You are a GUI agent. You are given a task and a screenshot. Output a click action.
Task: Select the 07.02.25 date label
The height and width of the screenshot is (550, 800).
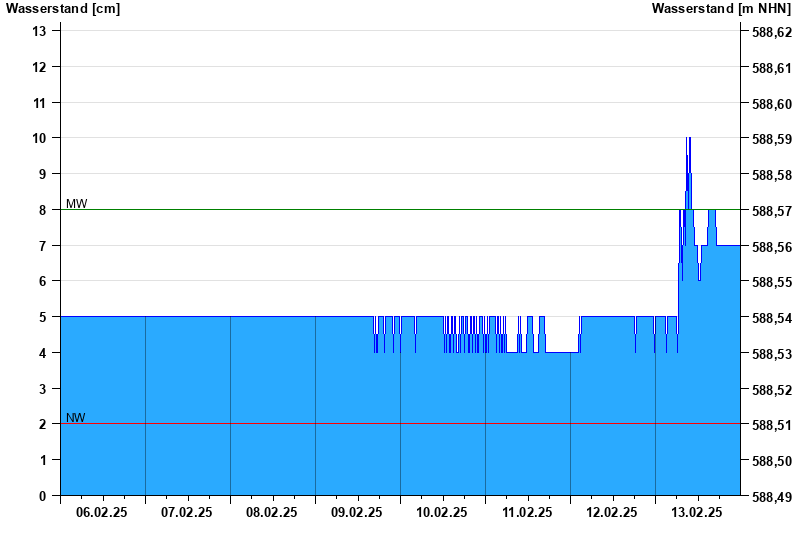click(x=187, y=512)
